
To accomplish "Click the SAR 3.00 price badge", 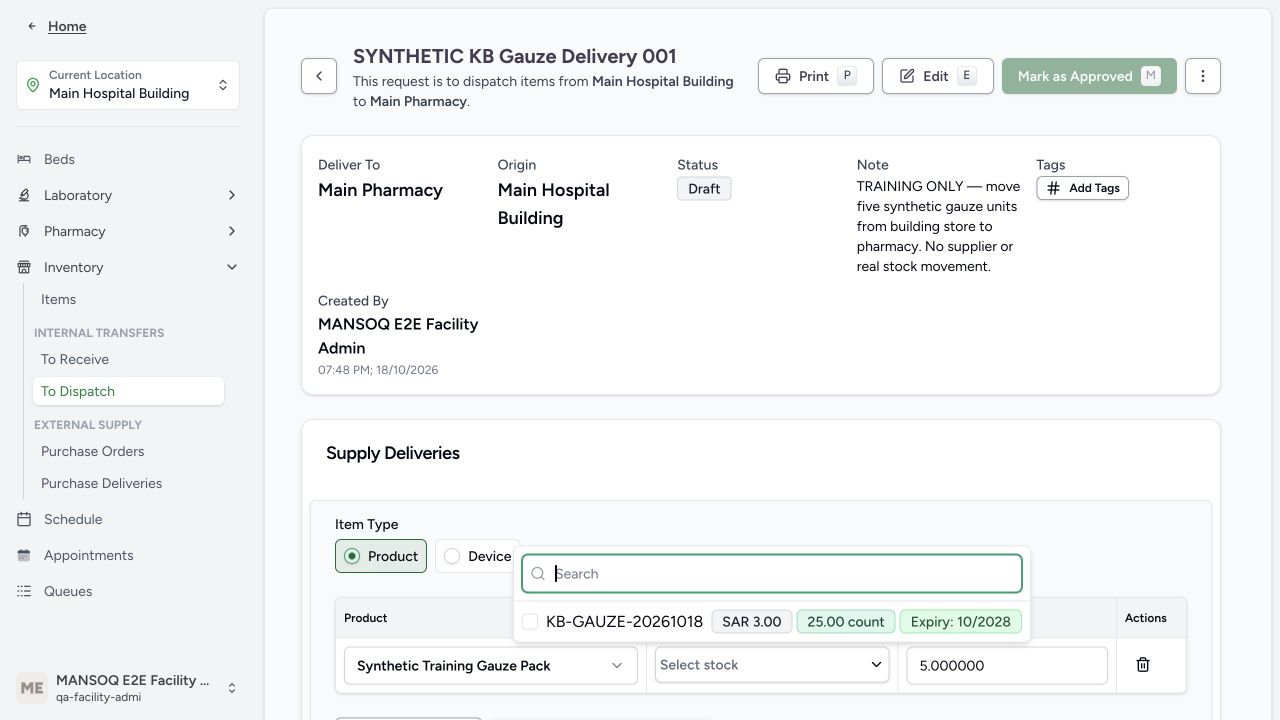I will 752,622.
